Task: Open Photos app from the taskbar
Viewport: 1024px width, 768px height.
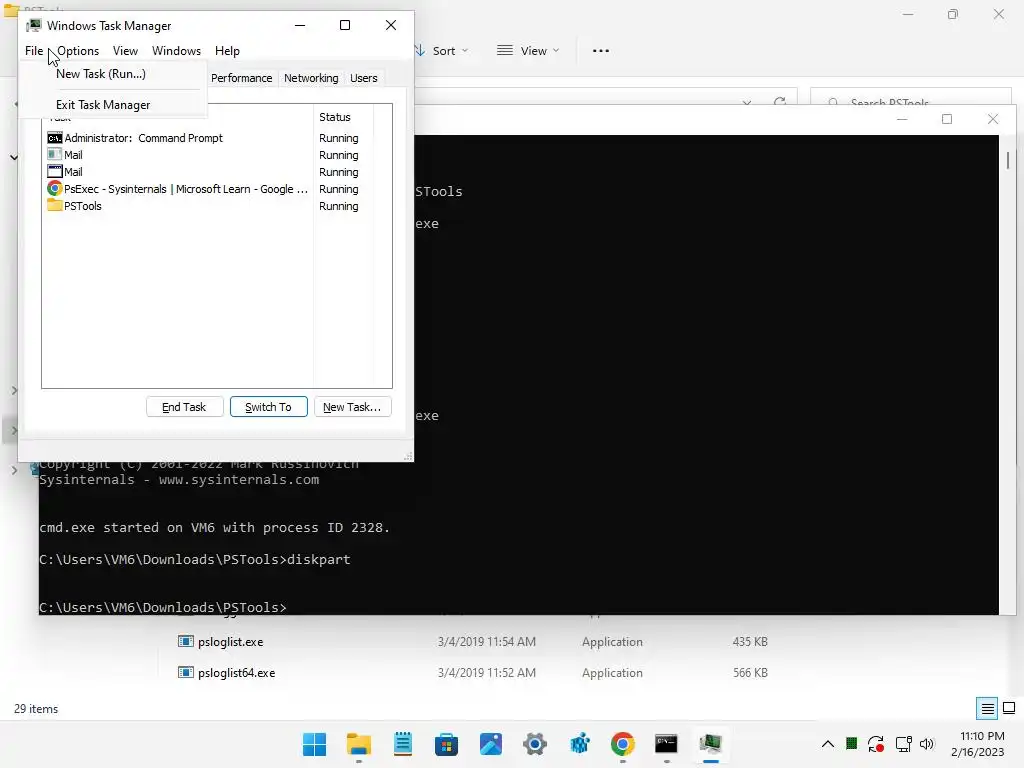Action: click(491, 744)
